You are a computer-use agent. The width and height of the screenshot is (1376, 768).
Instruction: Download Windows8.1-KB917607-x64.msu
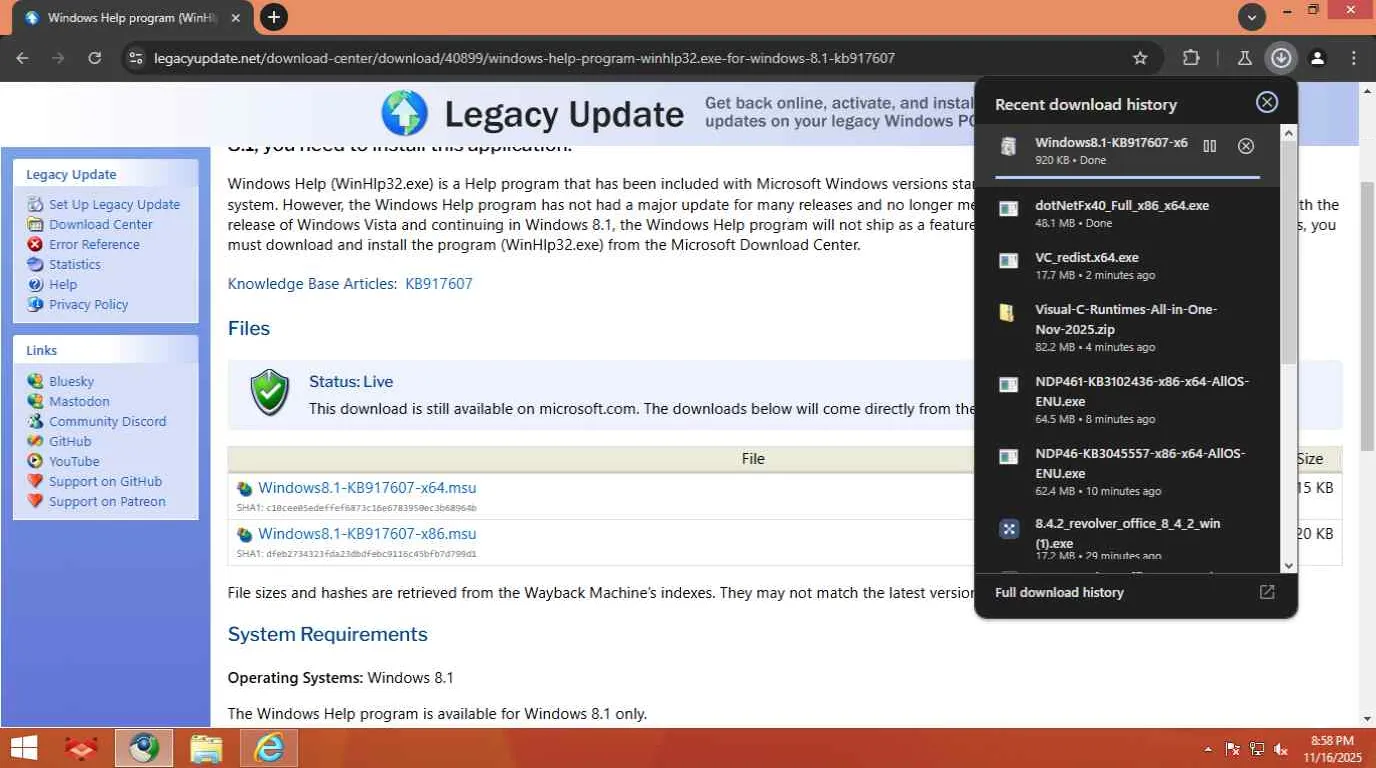367,488
